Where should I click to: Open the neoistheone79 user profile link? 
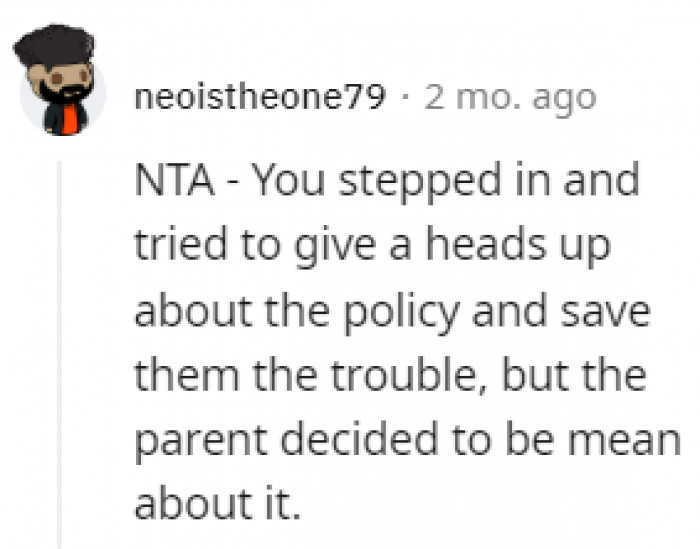(x=259, y=98)
